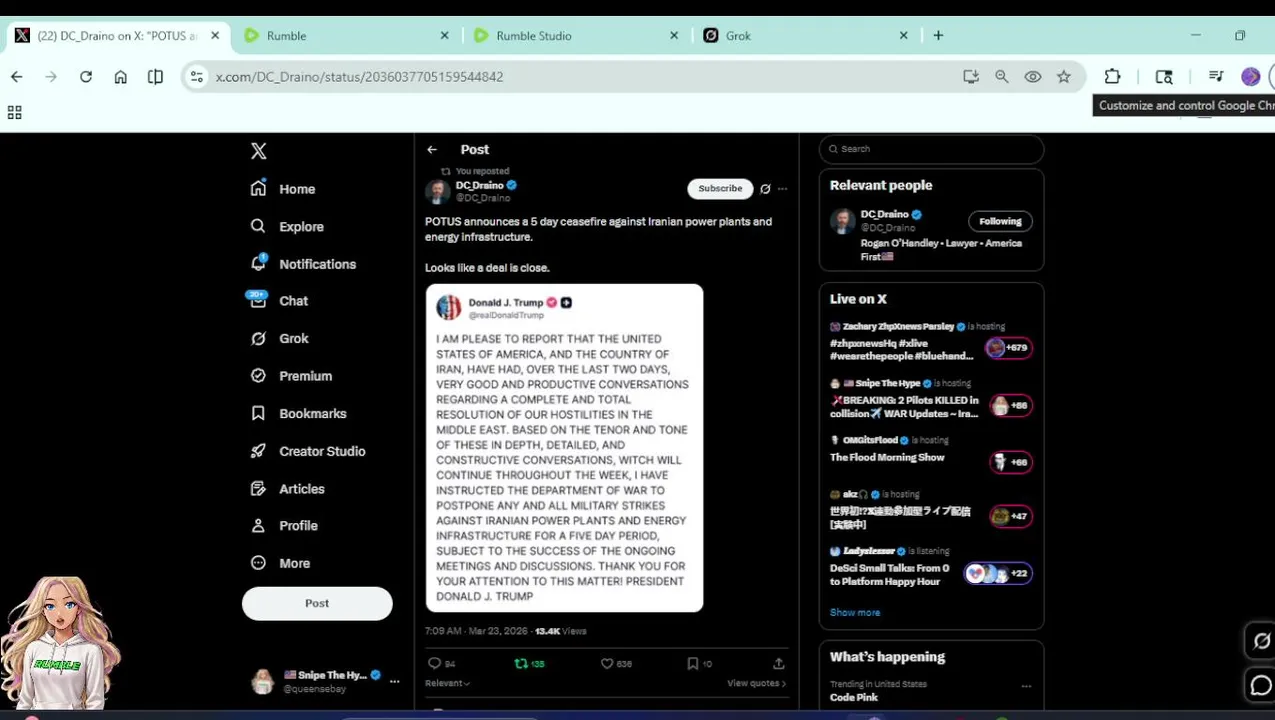Share the post

[779, 663]
